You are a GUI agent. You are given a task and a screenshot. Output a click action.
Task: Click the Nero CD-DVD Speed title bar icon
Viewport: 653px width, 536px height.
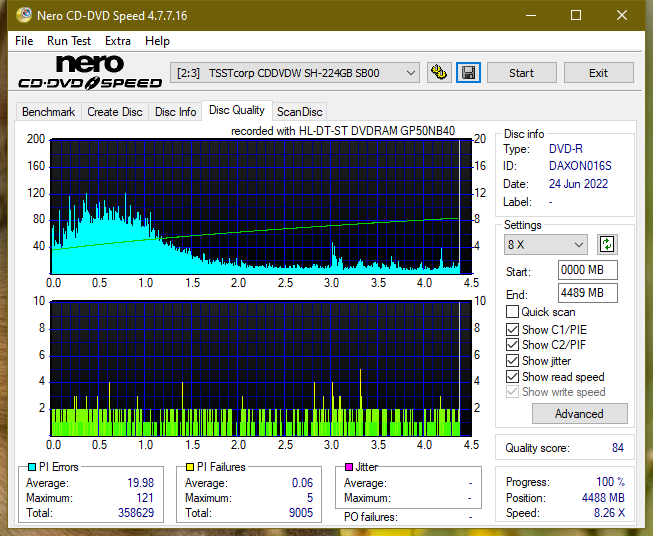click(24, 15)
